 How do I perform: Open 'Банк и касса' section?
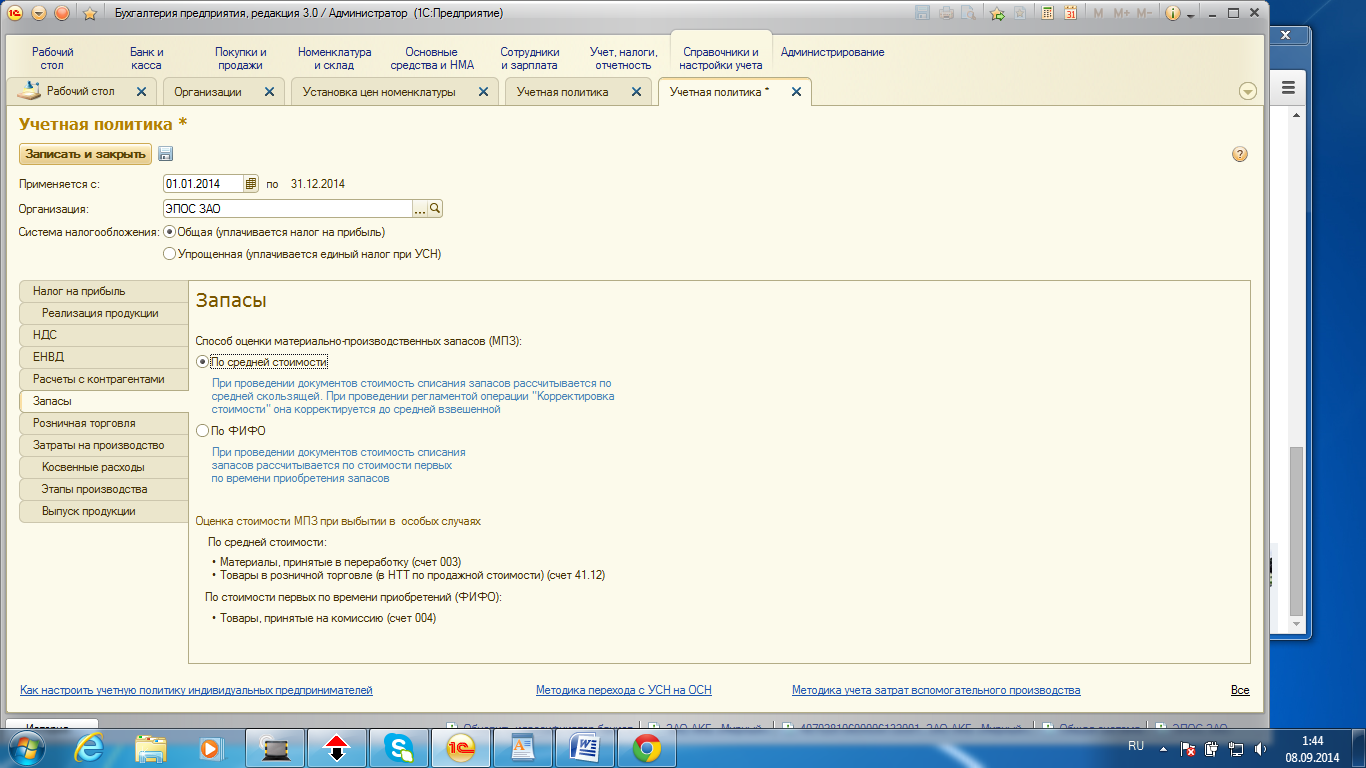(146, 58)
